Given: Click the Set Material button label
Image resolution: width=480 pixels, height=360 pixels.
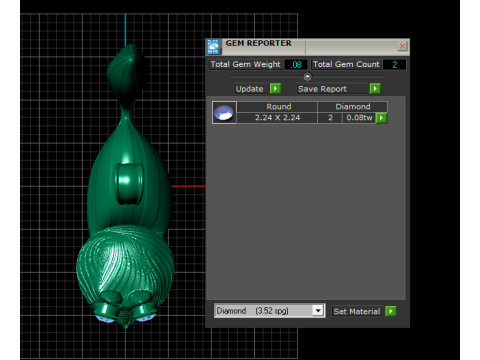Looking at the screenshot, I should click(357, 311).
